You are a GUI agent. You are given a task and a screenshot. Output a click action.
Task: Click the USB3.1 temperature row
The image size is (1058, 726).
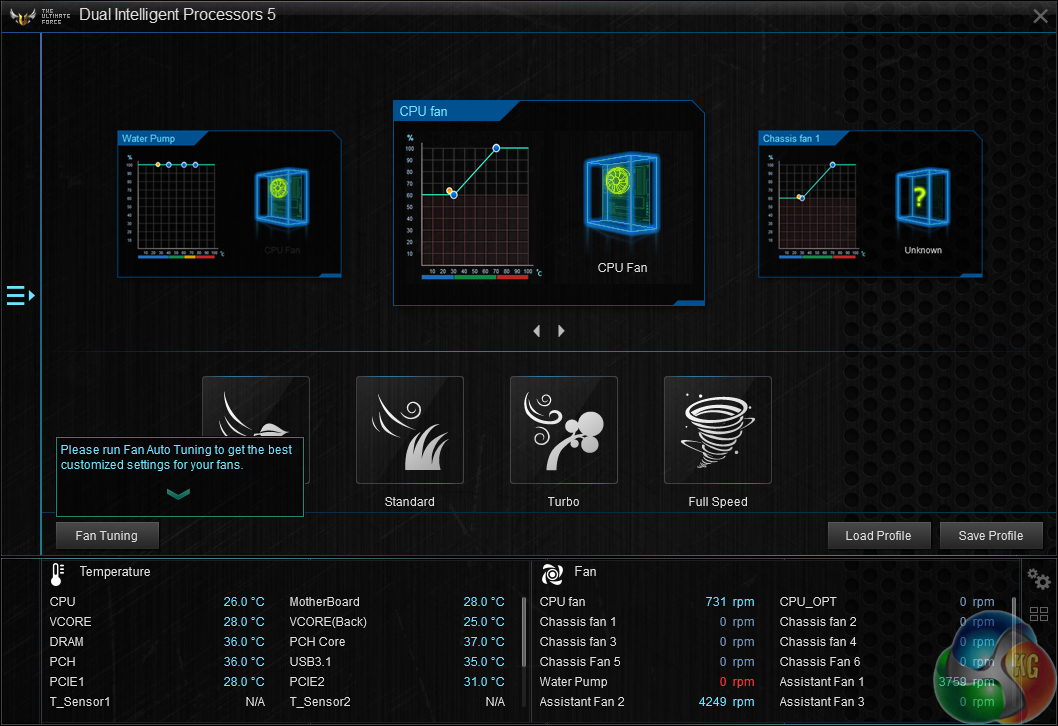point(397,662)
